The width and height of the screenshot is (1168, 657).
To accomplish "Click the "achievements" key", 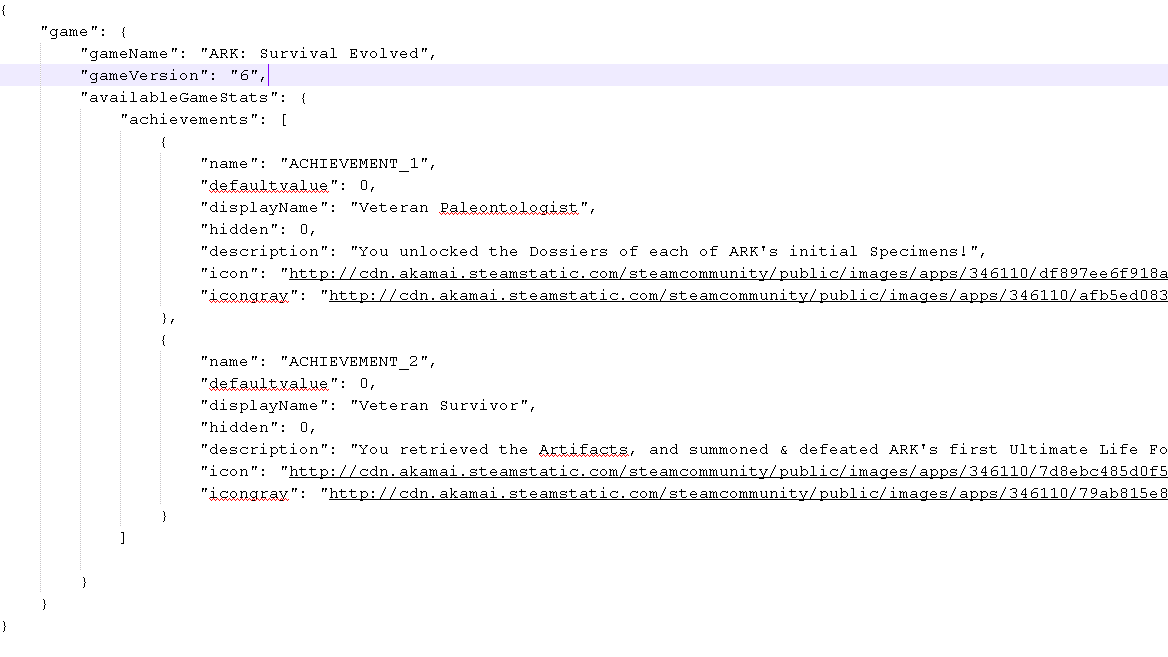I will pos(188,119).
